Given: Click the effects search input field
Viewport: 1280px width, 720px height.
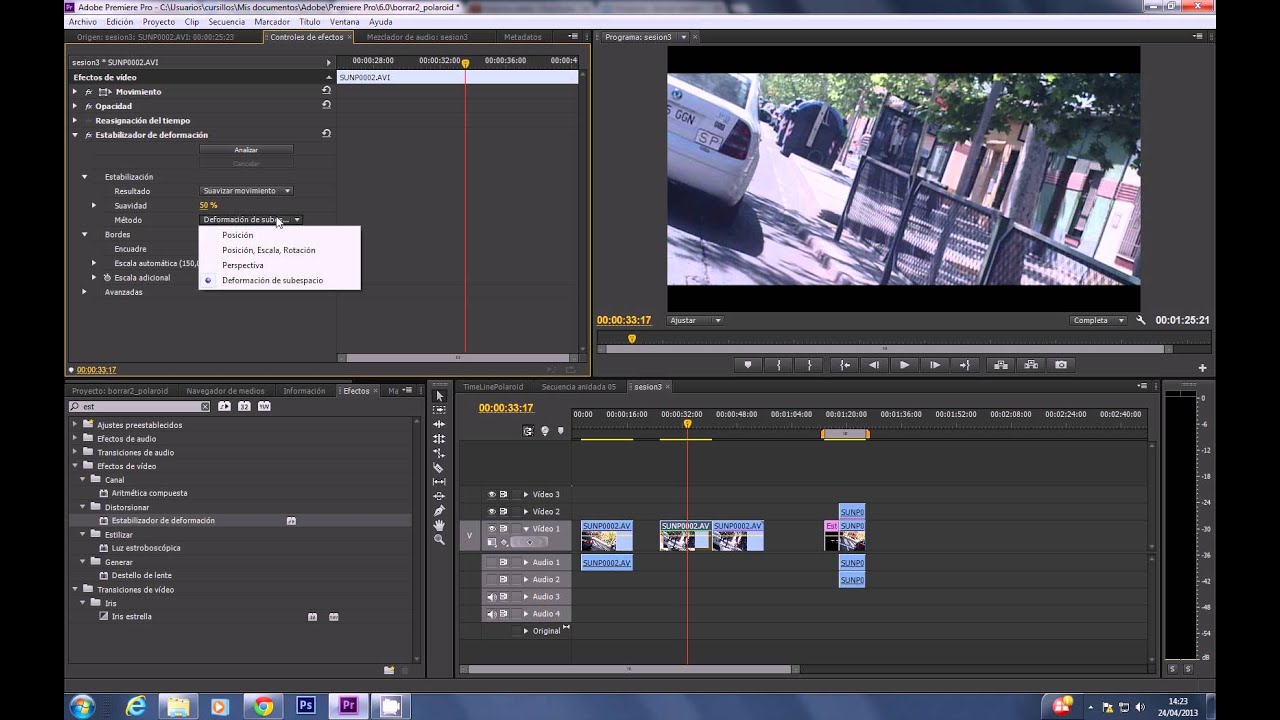Looking at the screenshot, I should pyautogui.click(x=140, y=407).
